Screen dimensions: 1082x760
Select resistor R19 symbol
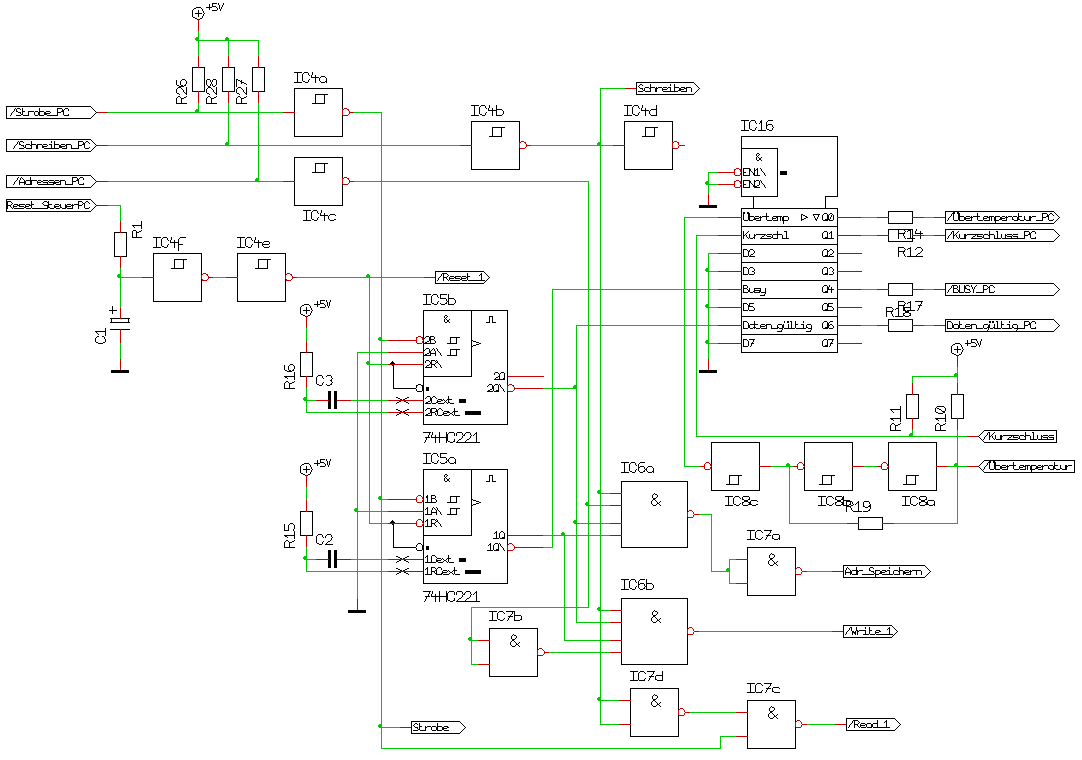point(870,522)
